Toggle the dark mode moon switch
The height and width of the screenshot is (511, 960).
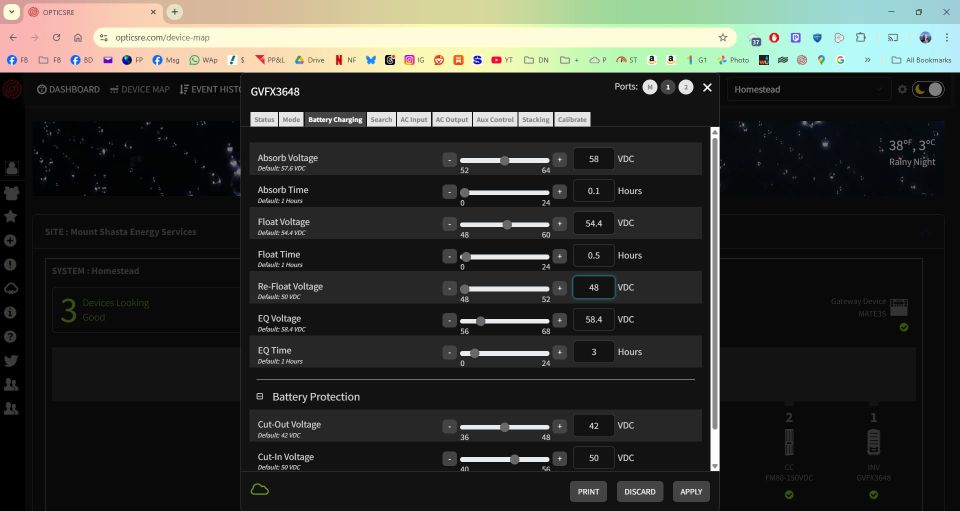pos(928,89)
